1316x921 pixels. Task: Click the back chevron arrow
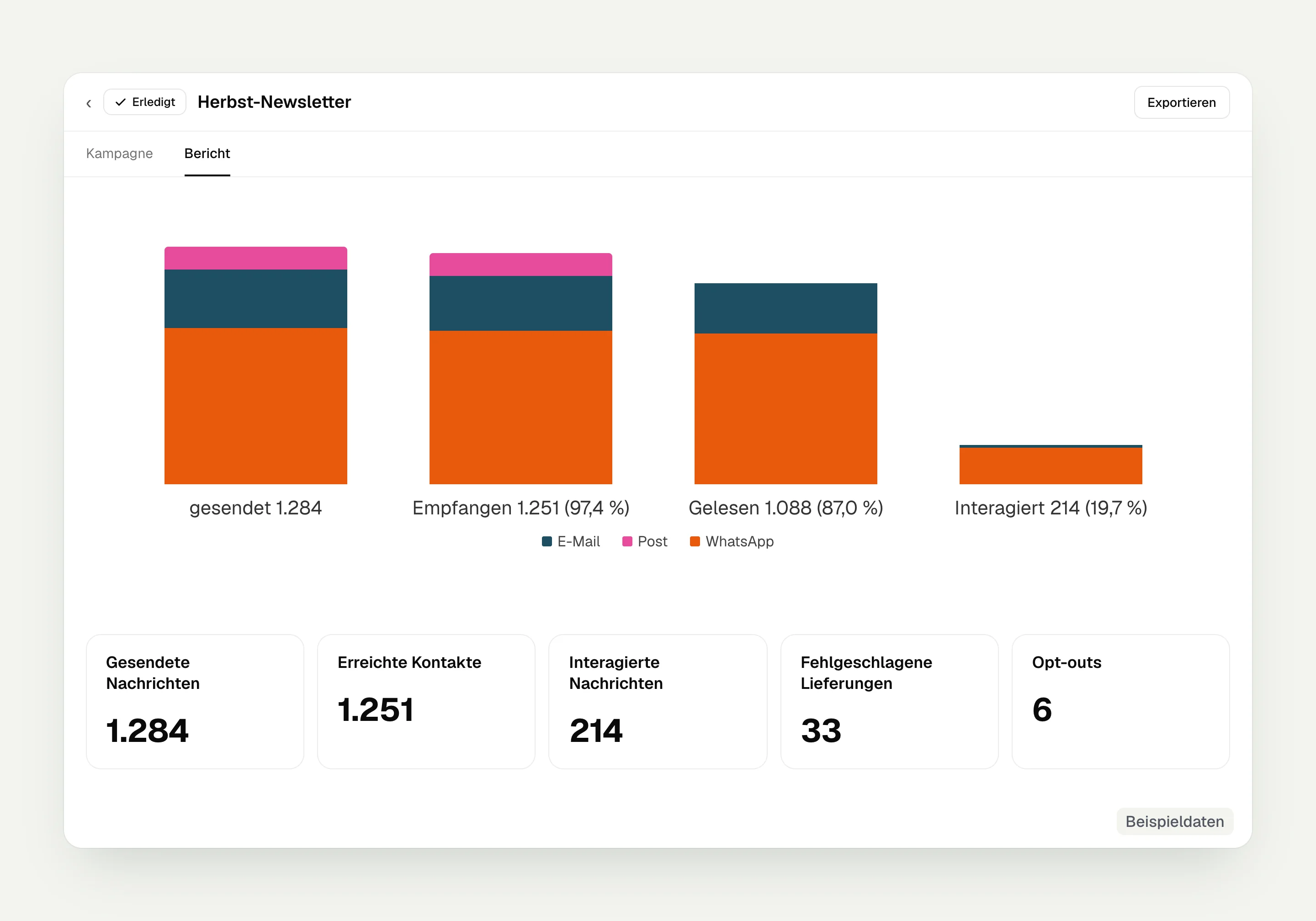(x=89, y=103)
